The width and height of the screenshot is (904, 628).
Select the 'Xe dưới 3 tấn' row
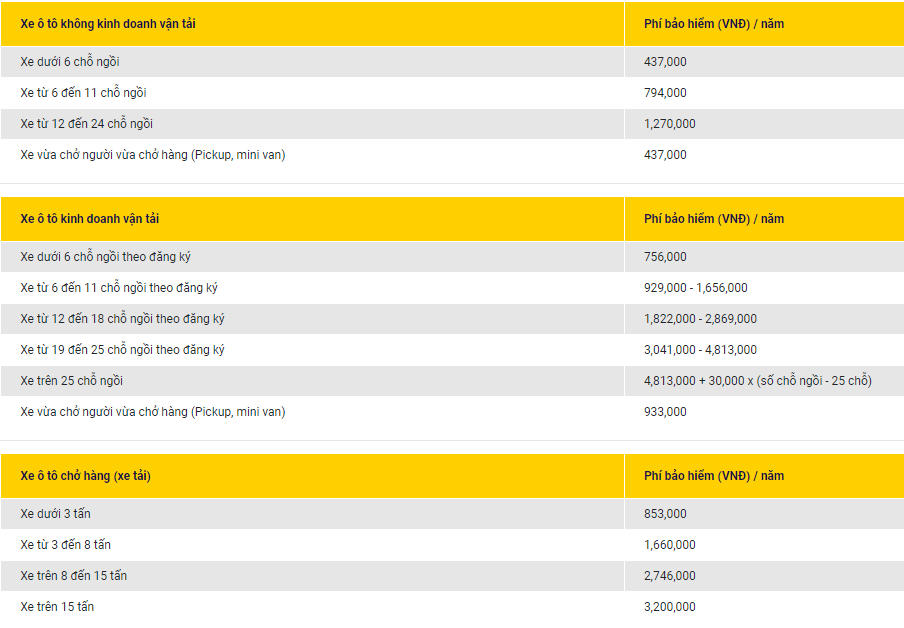55,514
